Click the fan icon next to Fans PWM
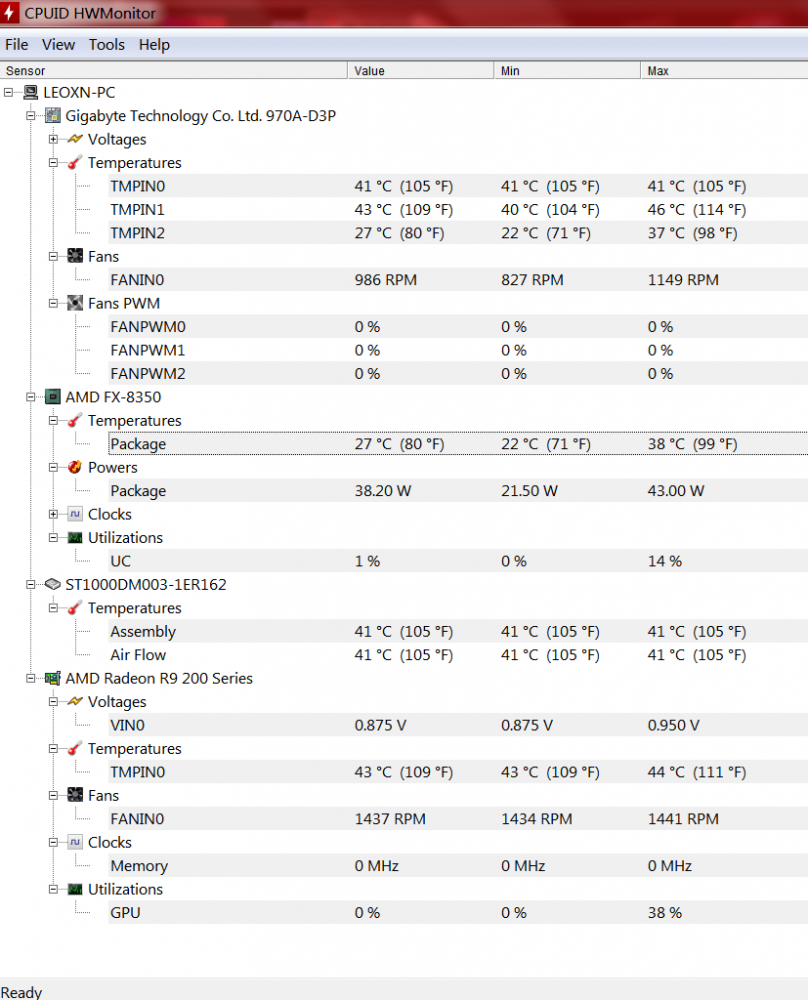Viewport: 808px width, 1000px height. [x=75, y=303]
